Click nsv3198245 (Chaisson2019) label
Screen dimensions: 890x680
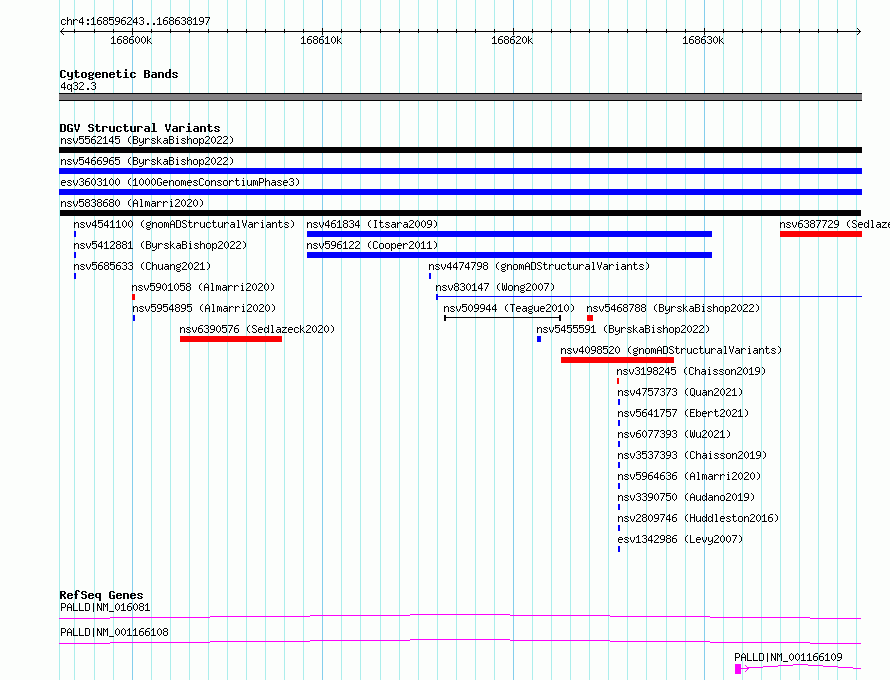coord(691,371)
